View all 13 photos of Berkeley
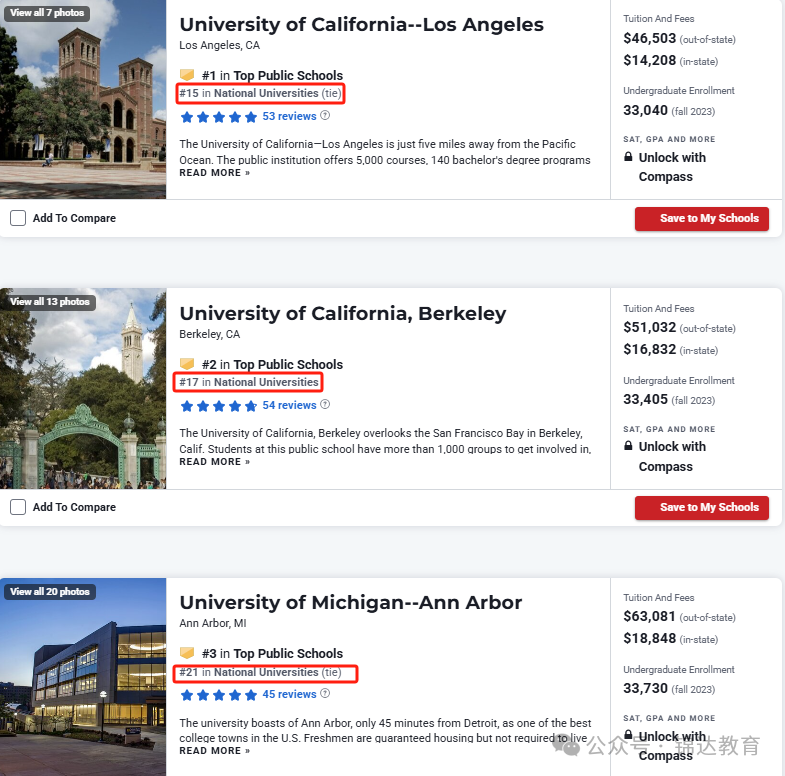This screenshot has width=785, height=776. tap(50, 301)
